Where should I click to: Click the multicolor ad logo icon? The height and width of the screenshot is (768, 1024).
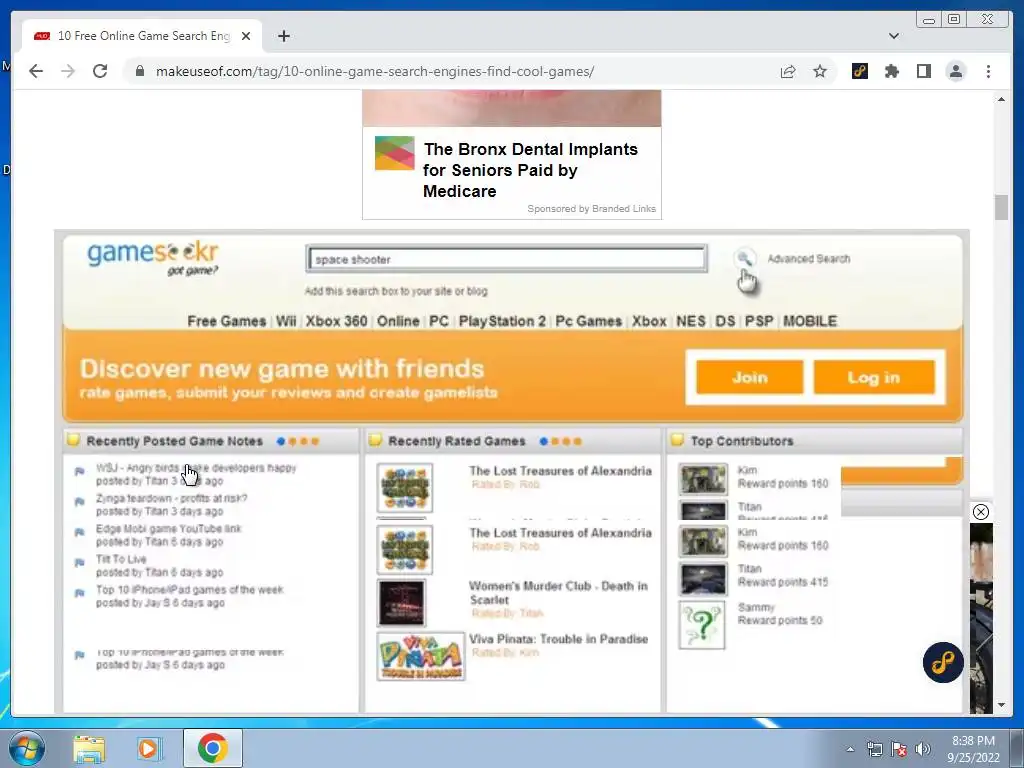394,153
